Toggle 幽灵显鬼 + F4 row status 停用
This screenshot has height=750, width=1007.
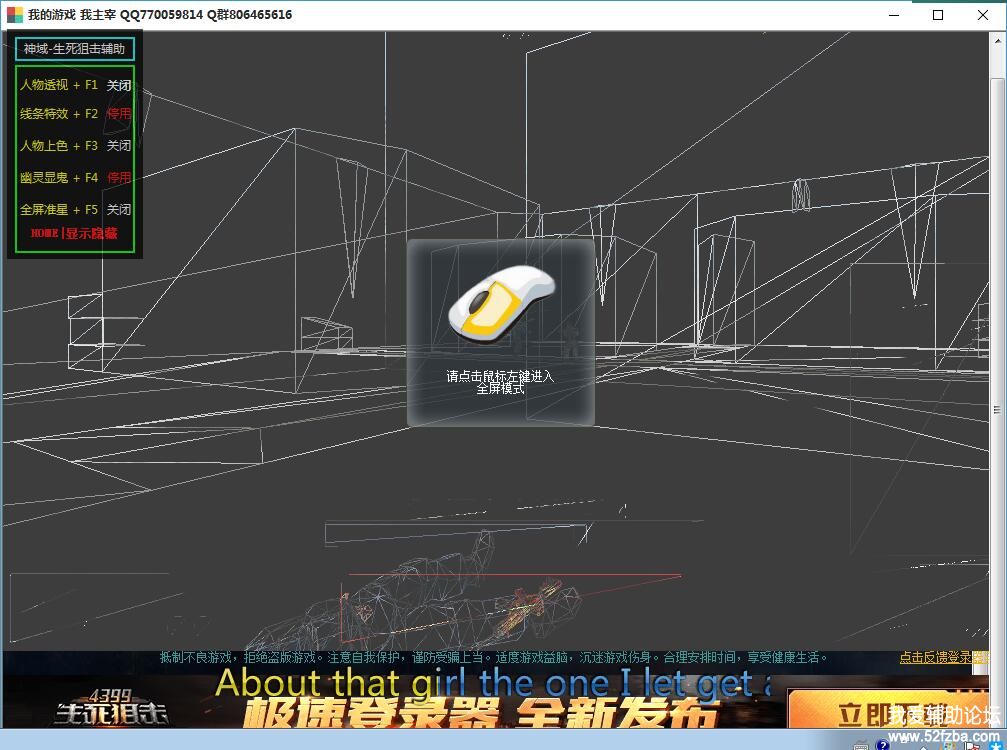point(119,177)
